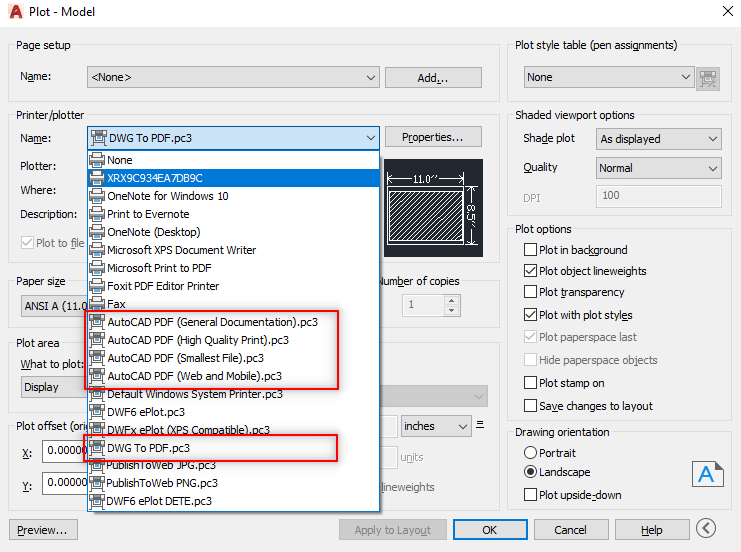Select AutoCAD PDF (High Quality Print).pc3
Image resolution: width=741 pixels, height=552 pixels.
[x=233, y=340]
